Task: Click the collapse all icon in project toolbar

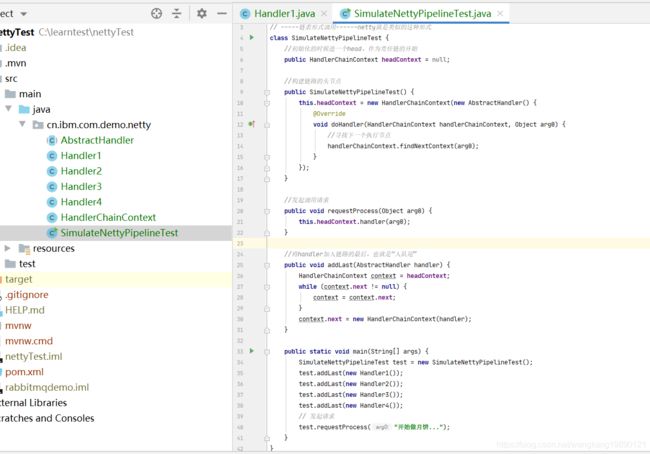Action: point(177,14)
